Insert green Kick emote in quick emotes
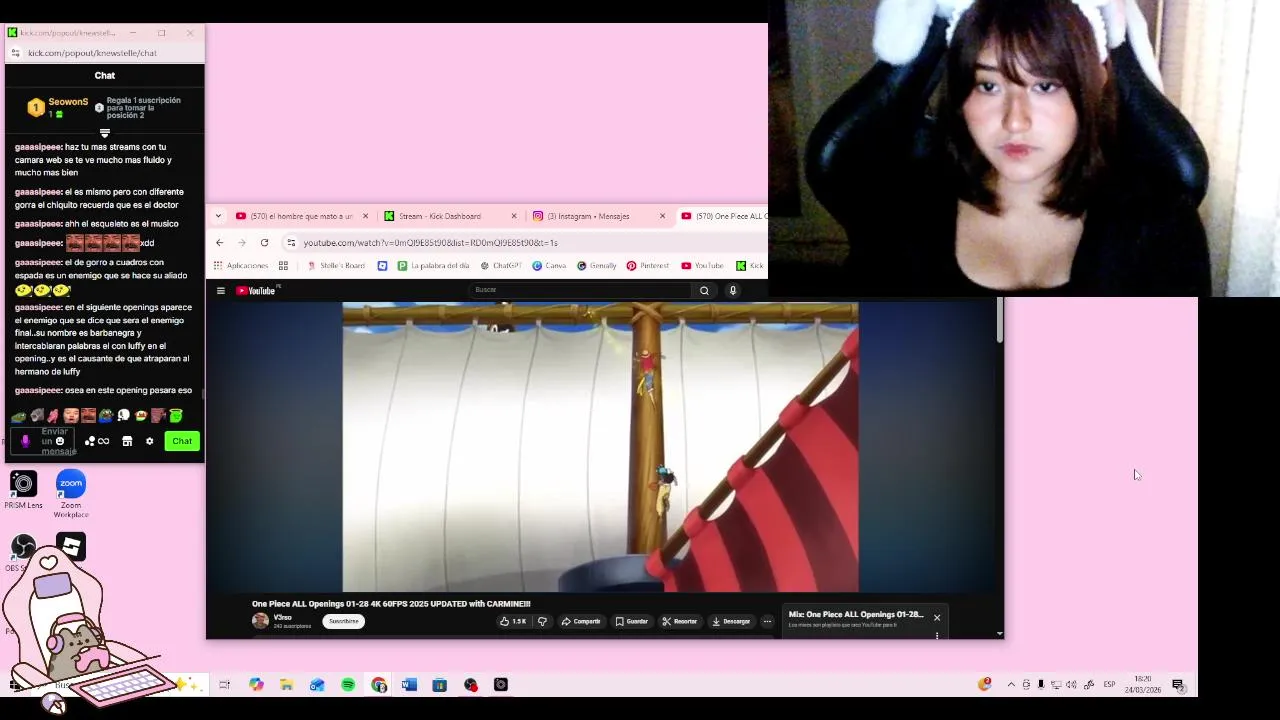This screenshot has width=1280, height=720. coord(176,415)
